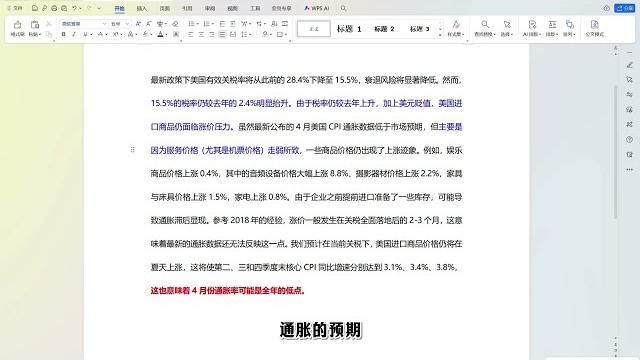Open the 选择 (Select) cursor dropdown
Screen dimensions: 640x360
[507, 29]
